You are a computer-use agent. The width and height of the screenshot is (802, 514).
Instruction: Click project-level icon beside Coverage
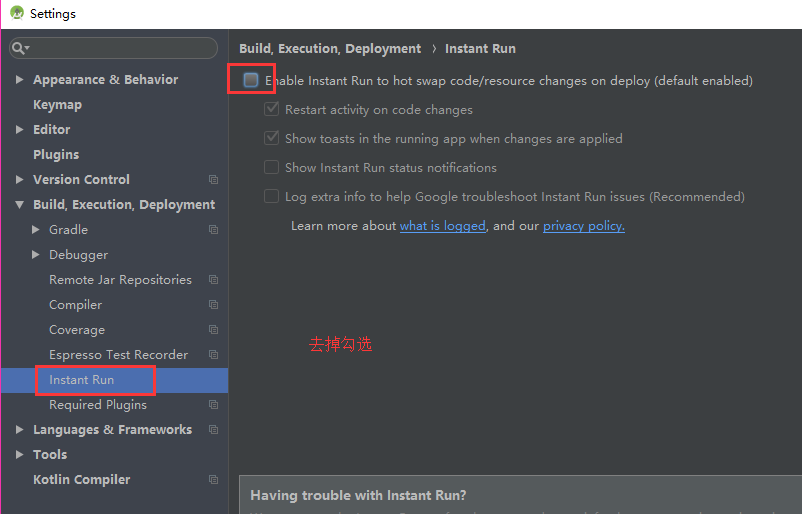point(213,330)
